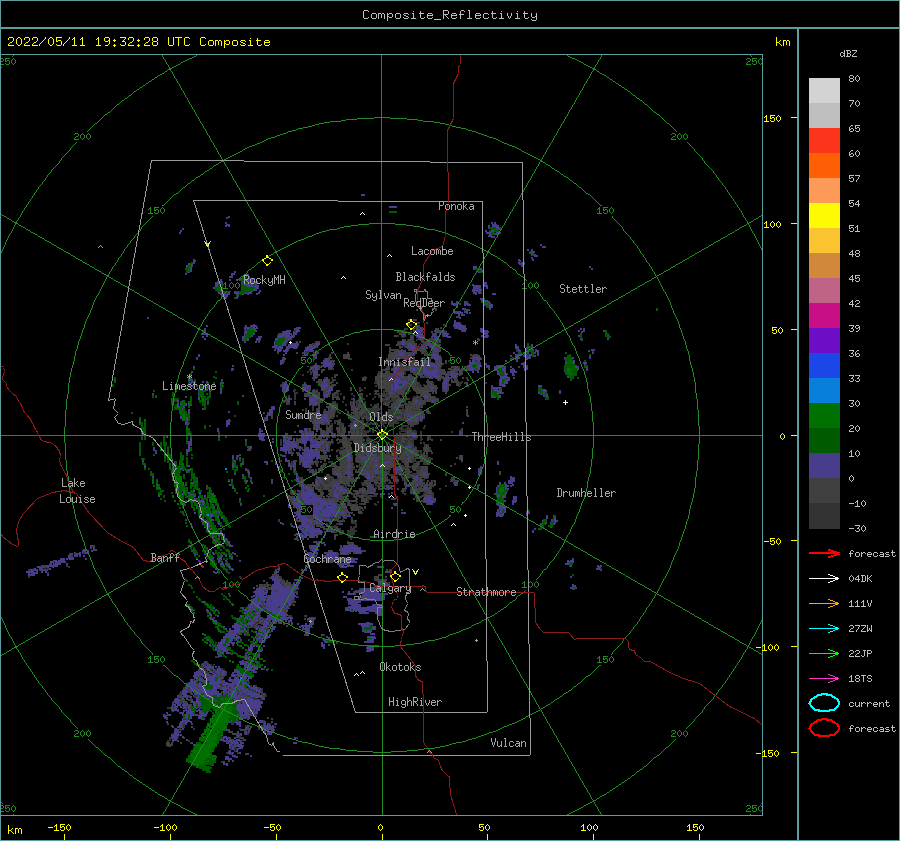This screenshot has width=900, height=841.
Task: Click the 18TS legend label
Action: tap(860, 679)
